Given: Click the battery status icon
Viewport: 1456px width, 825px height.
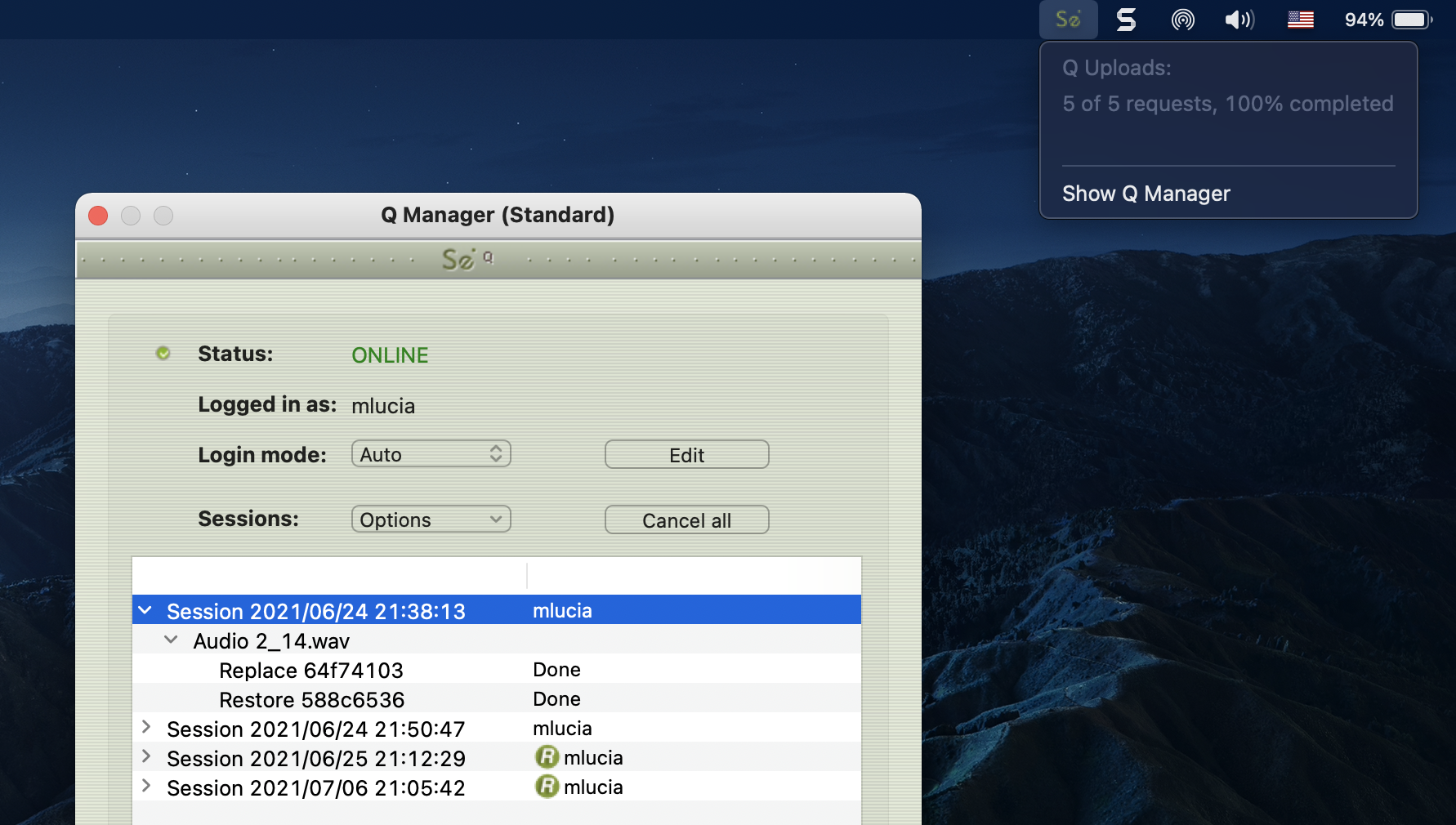Looking at the screenshot, I should [x=1411, y=20].
